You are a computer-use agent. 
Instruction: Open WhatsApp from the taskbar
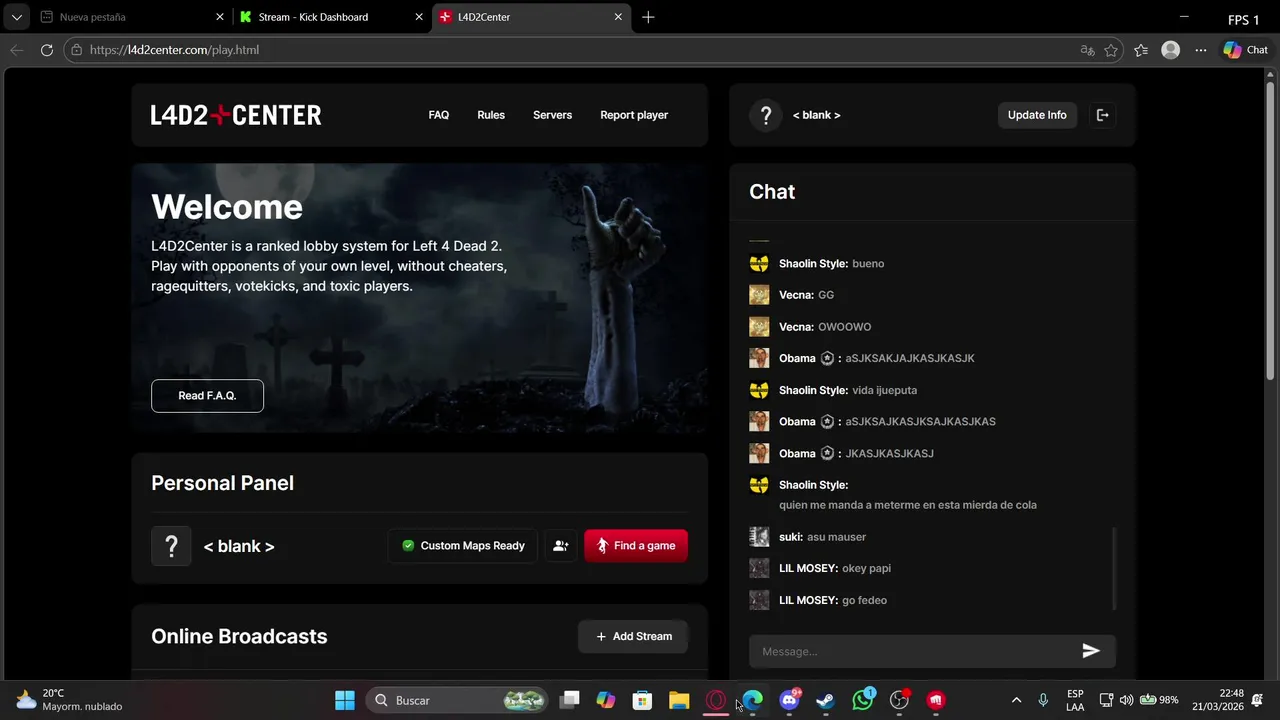[862, 700]
